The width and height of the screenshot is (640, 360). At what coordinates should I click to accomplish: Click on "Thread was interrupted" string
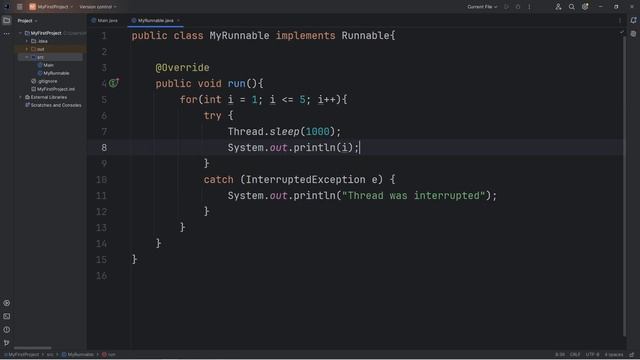414,196
